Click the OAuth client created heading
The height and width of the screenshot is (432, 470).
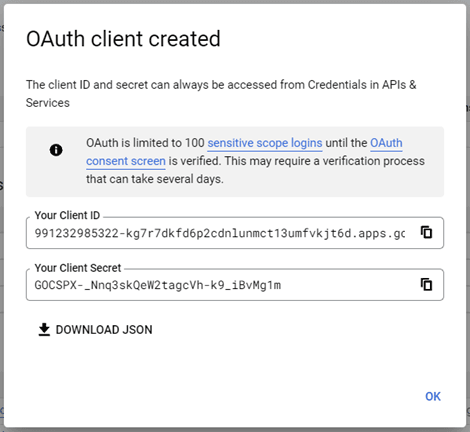pyautogui.click(x=123, y=39)
